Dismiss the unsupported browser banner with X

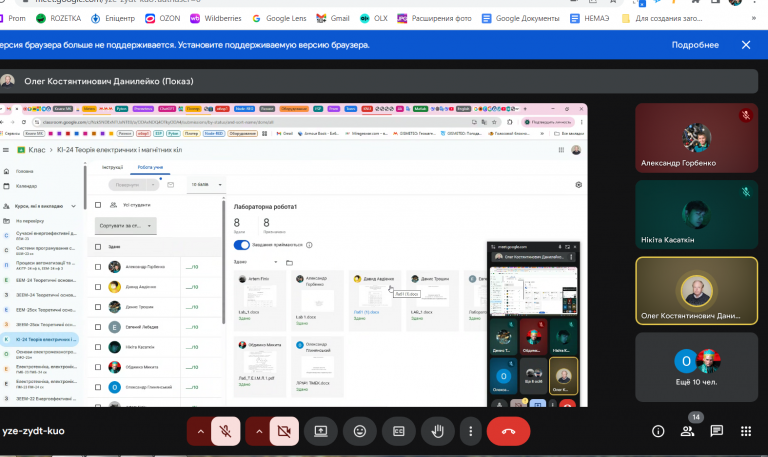pyautogui.click(x=746, y=45)
